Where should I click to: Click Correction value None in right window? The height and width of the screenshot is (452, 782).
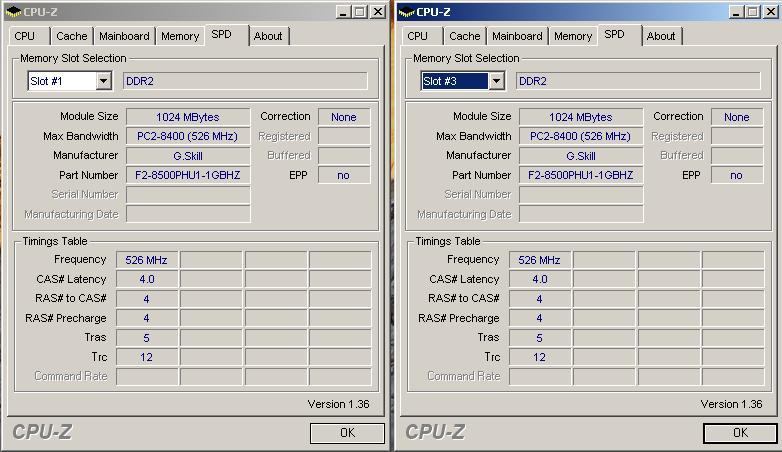pyautogui.click(x=737, y=117)
